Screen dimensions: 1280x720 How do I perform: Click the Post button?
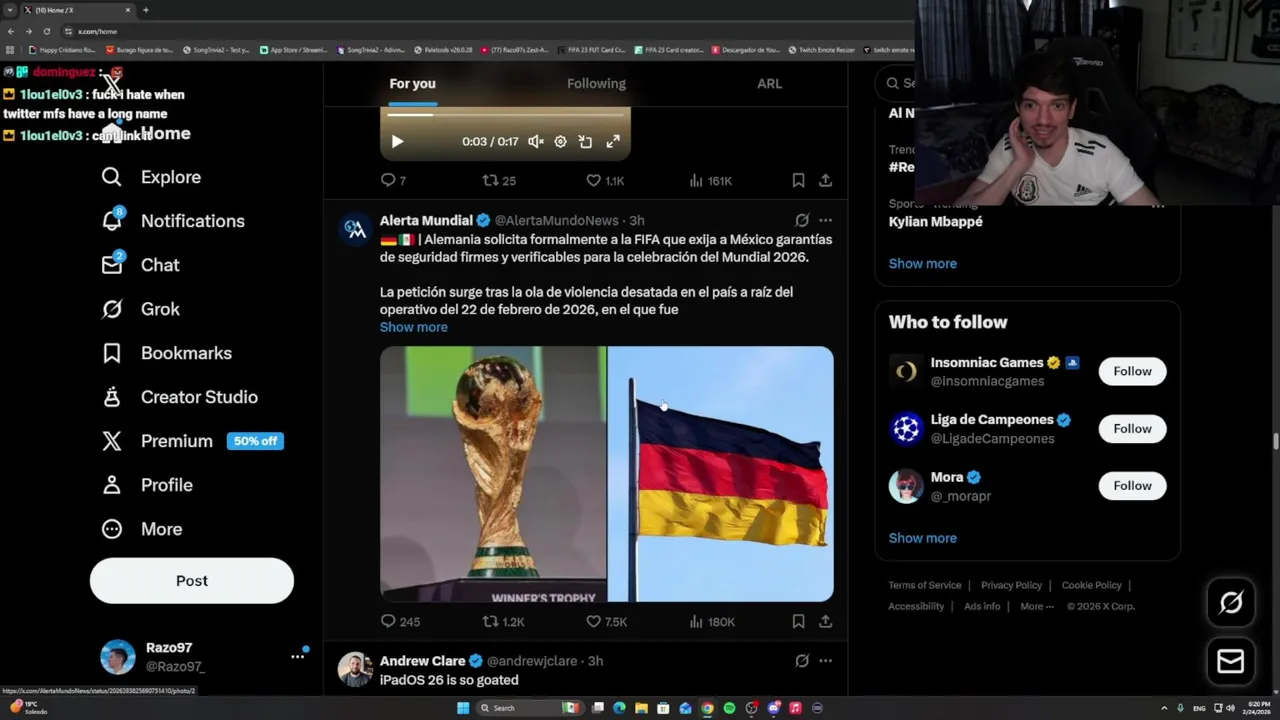pyautogui.click(x=192, y=581)
